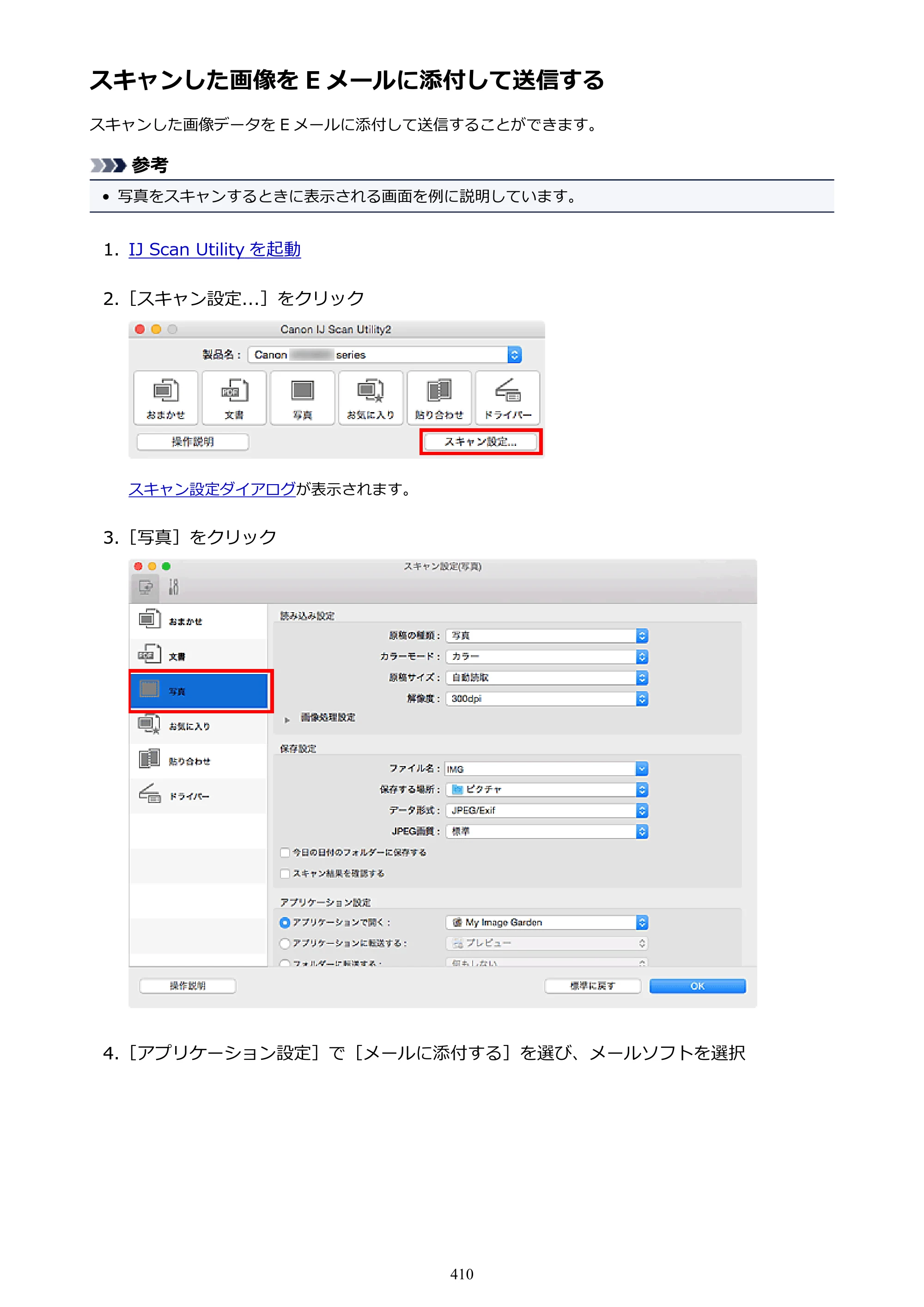Click 操作説明 button in Scan Utility2 window

tap(193, 442)
